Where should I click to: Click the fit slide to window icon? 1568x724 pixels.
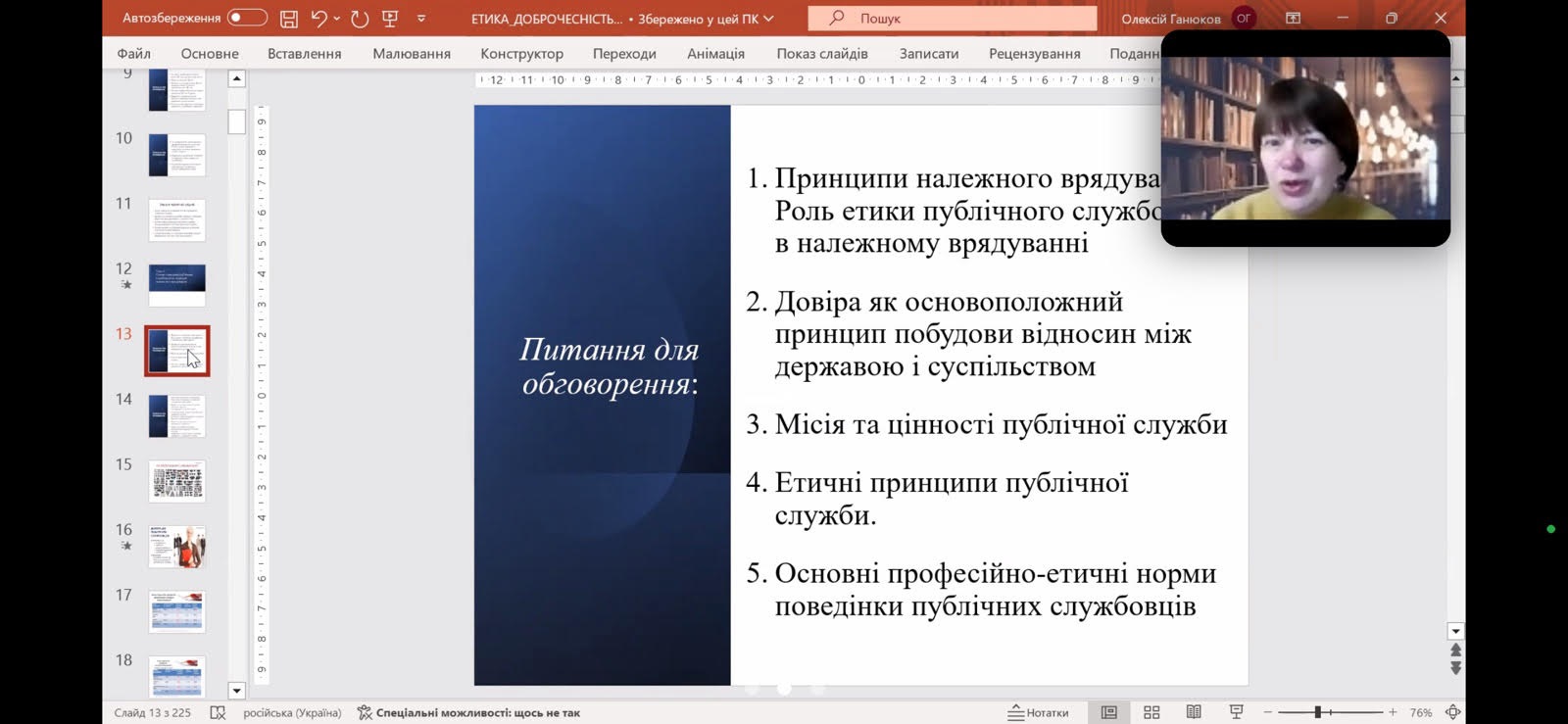[1453, 712]
